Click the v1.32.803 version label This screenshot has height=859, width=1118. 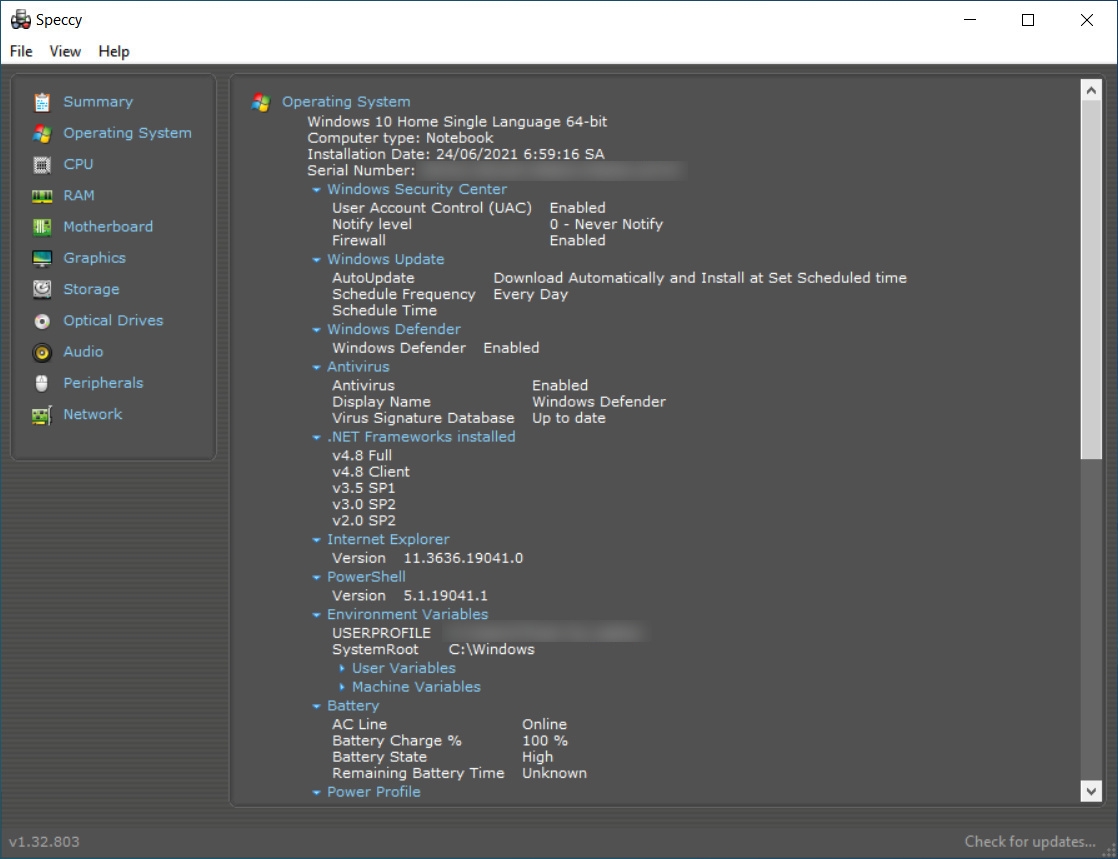pos(44,842)
